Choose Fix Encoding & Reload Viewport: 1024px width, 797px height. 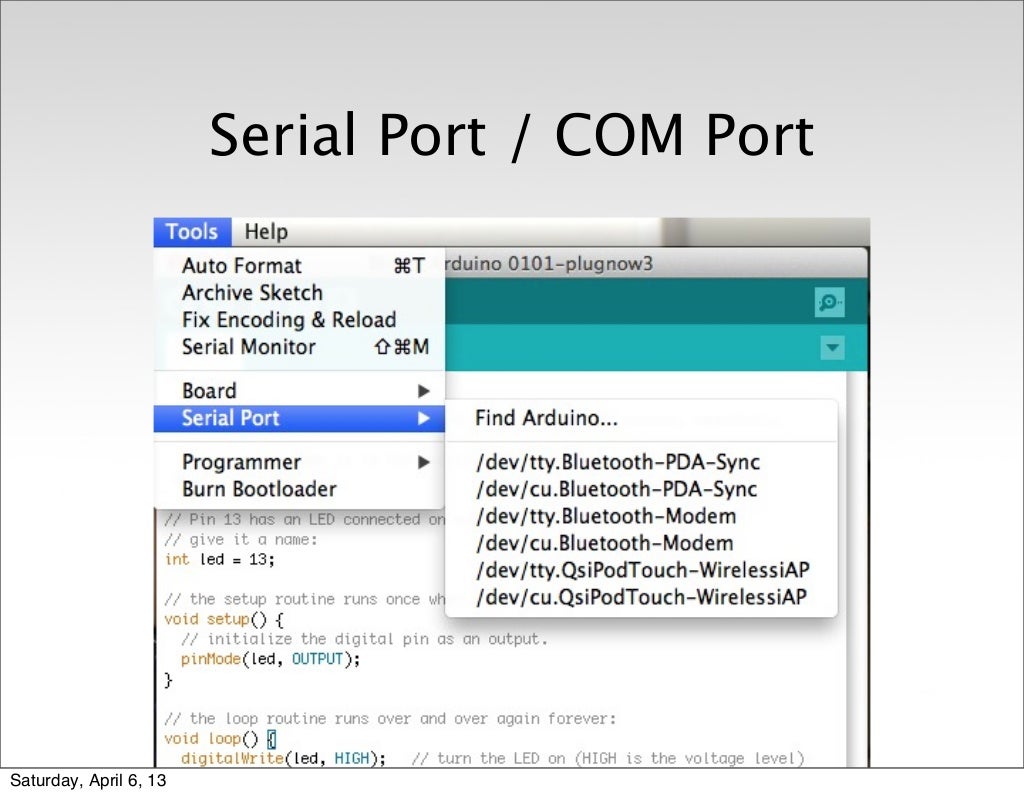(299, 319)
